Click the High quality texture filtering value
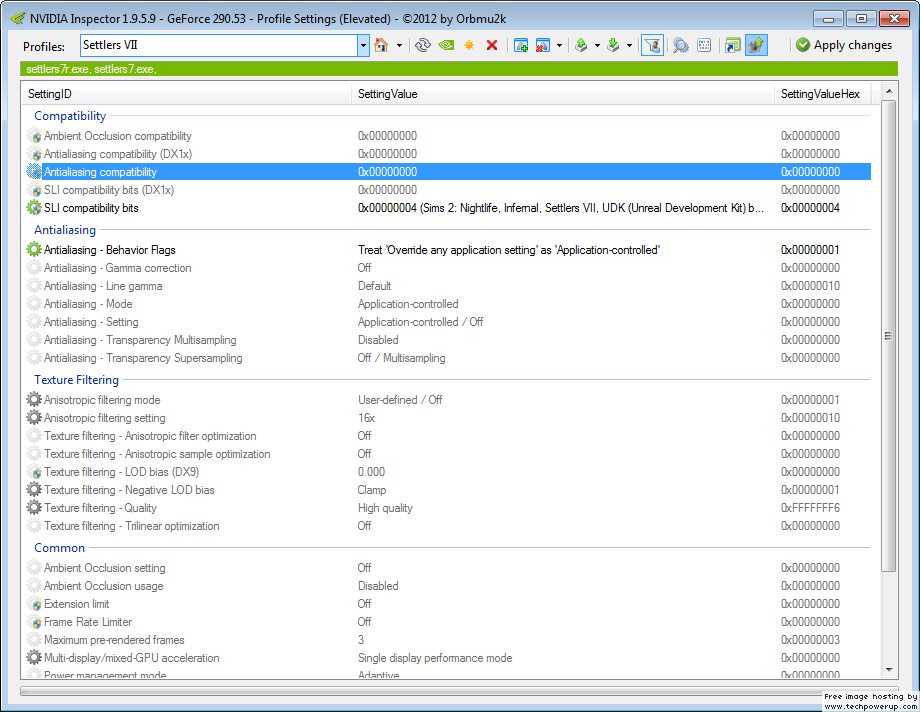The image size is (920, 712). 385,508
